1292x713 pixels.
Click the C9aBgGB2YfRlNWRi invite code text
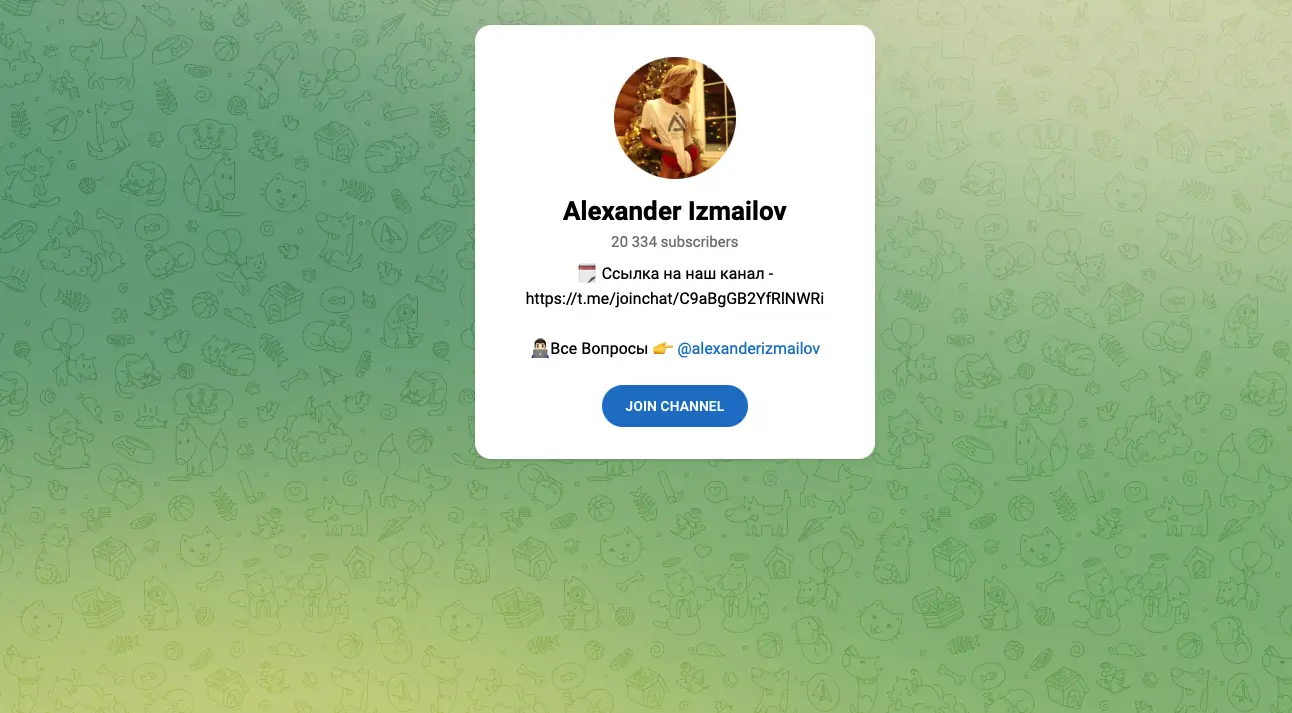pos(751,298)
